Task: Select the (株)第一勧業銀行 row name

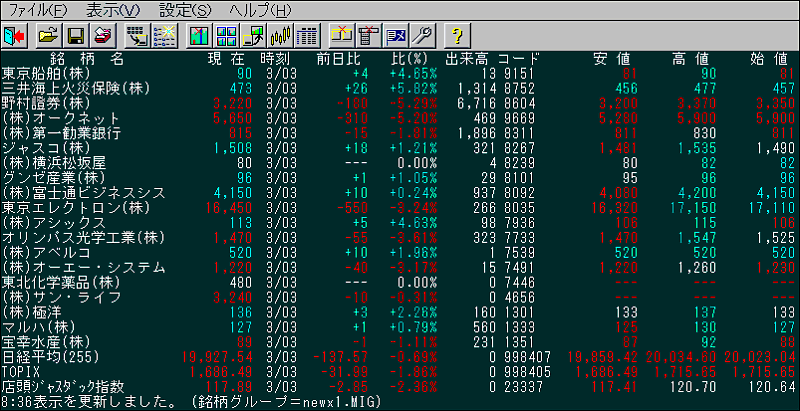Action: 61,133
